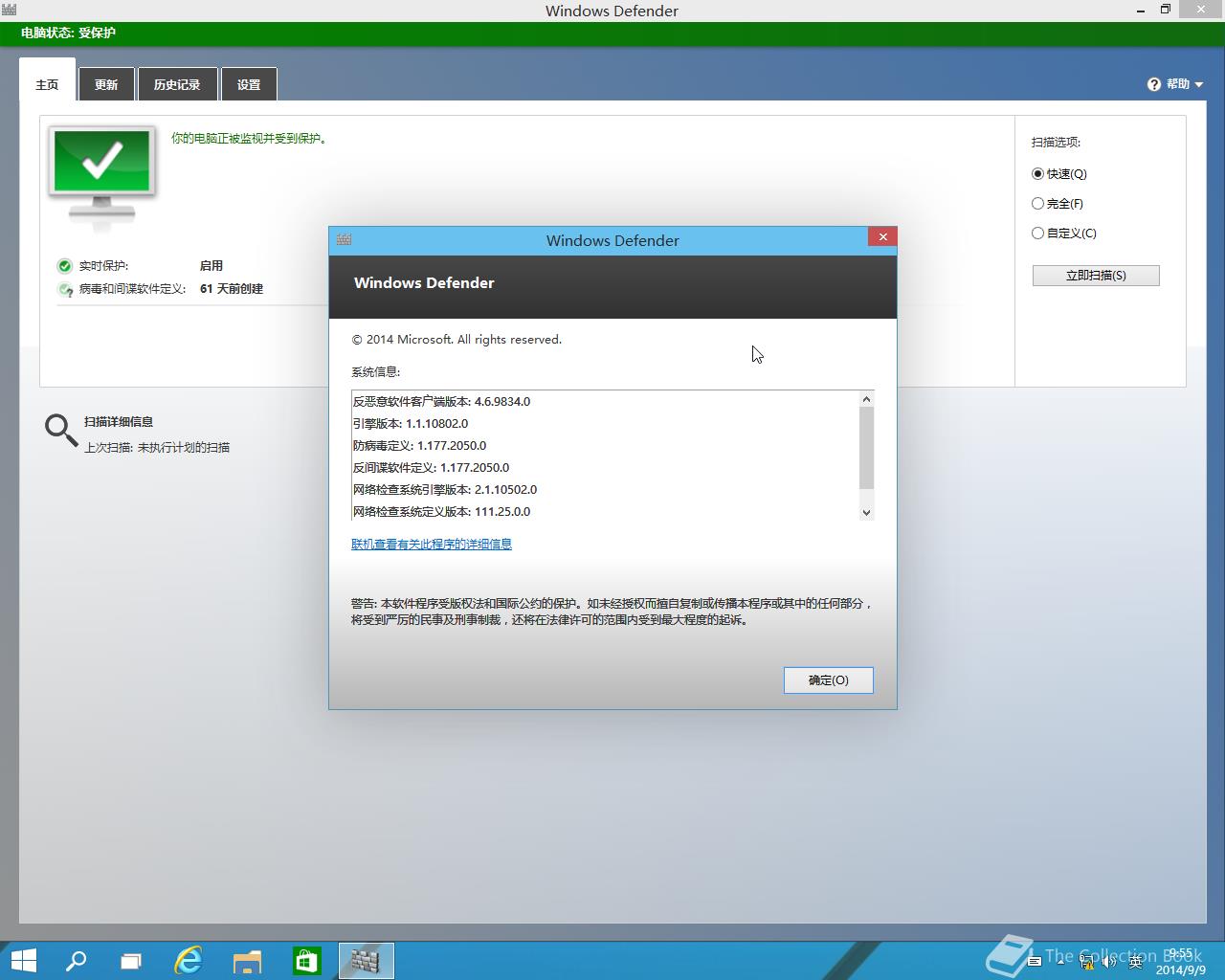Image resolution: width=1225 pixels, height=980 pixels.
Task: Select the 快速(Q) quick scan option
Action: click(1059, 174)
